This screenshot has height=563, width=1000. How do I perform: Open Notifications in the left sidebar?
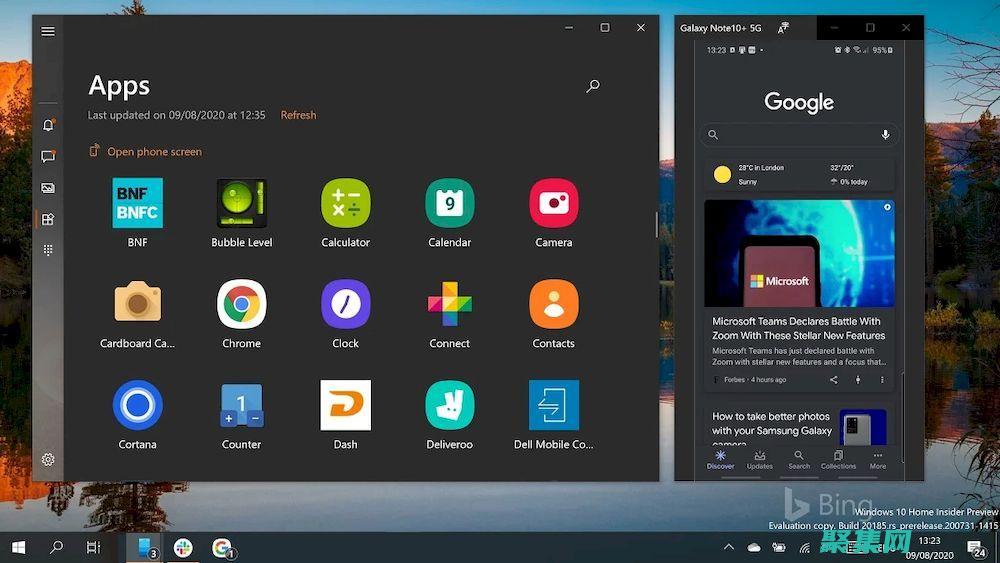click(48, 125)
